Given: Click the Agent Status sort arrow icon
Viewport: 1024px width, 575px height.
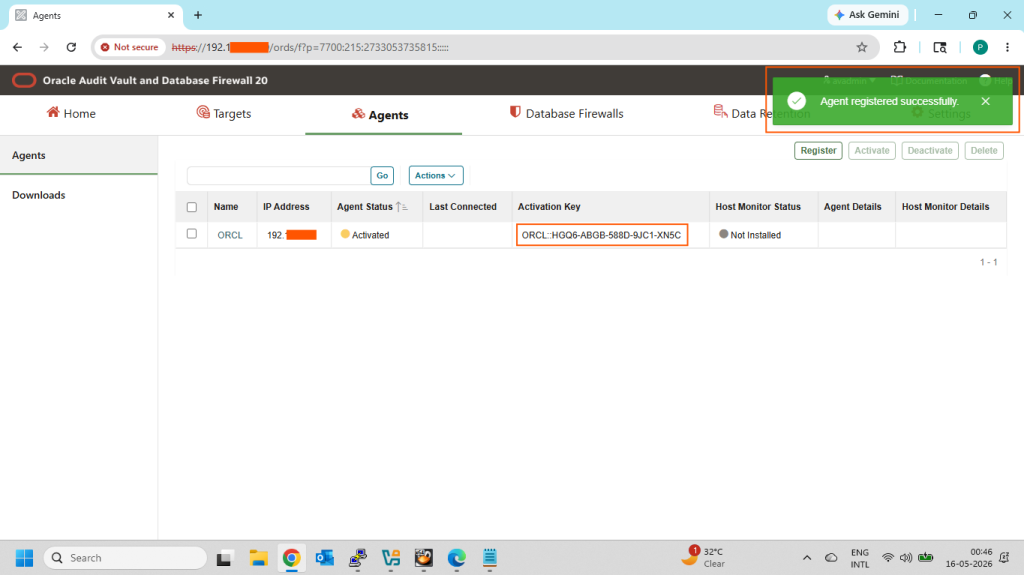Looking at the screenshot, I should pyautogui.click(x=402, y=207).
